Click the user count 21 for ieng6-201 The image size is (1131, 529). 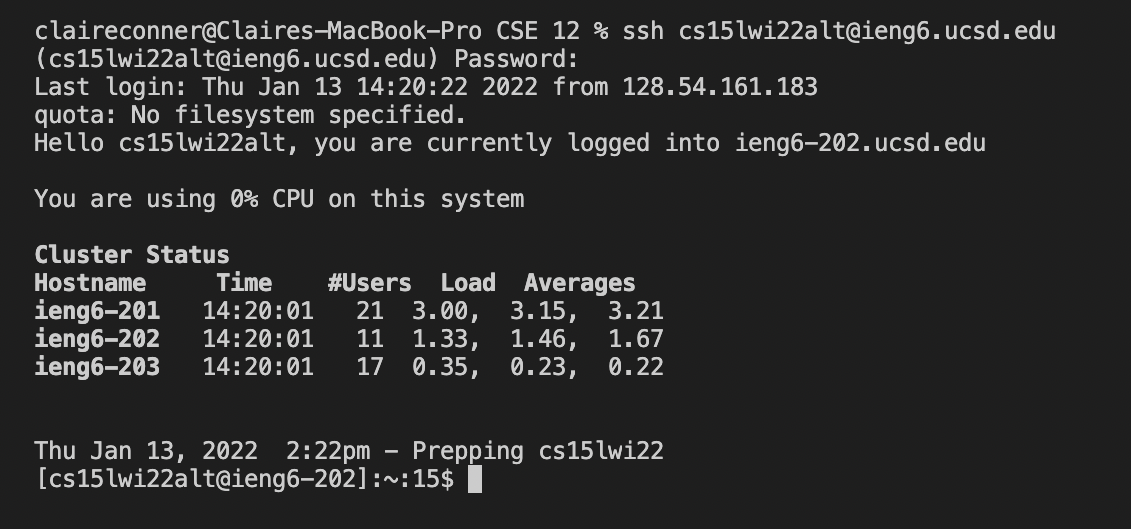(x=369, y=311)
